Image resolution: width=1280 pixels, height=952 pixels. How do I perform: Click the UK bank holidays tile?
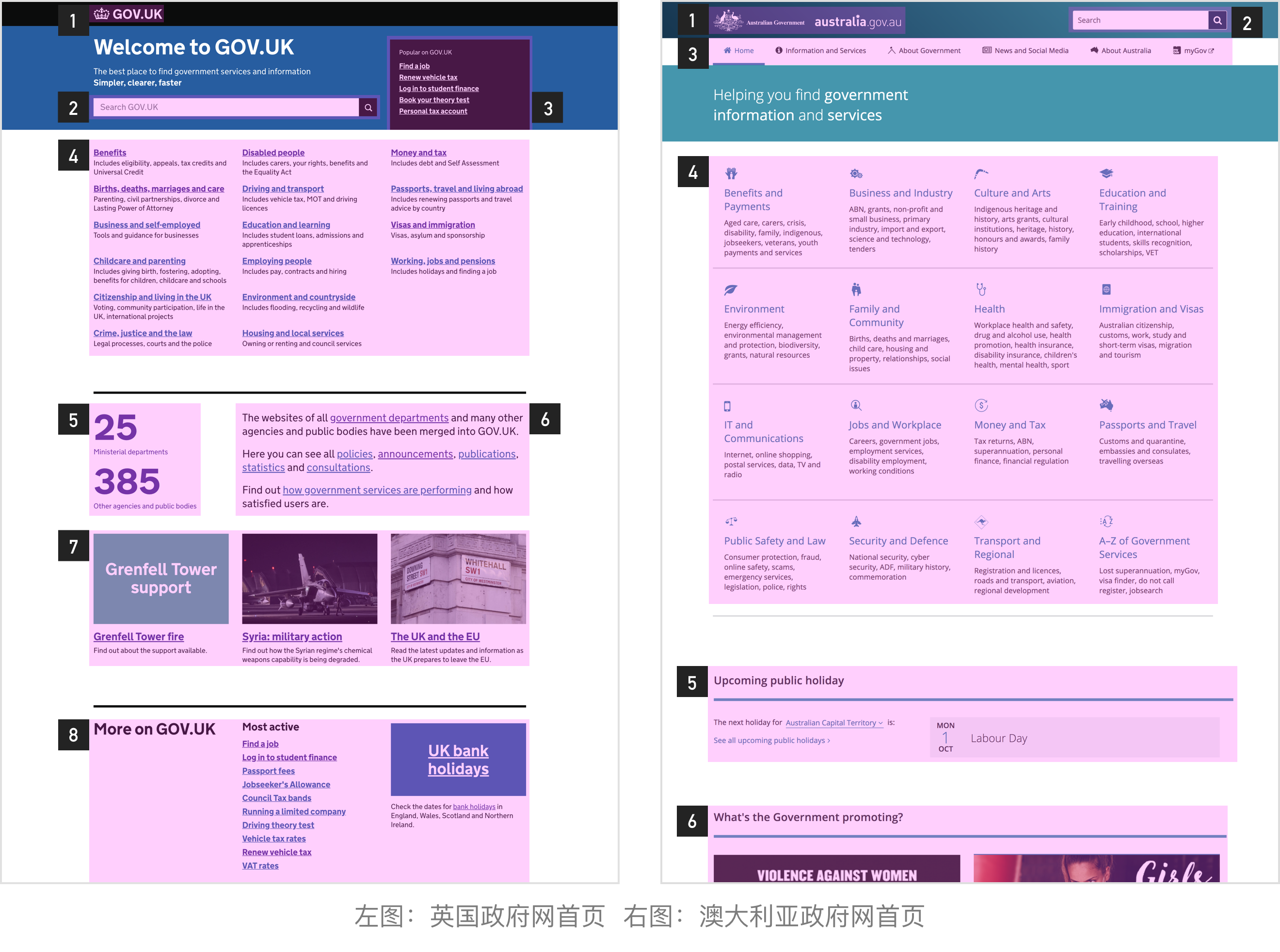tap(458, 760)
